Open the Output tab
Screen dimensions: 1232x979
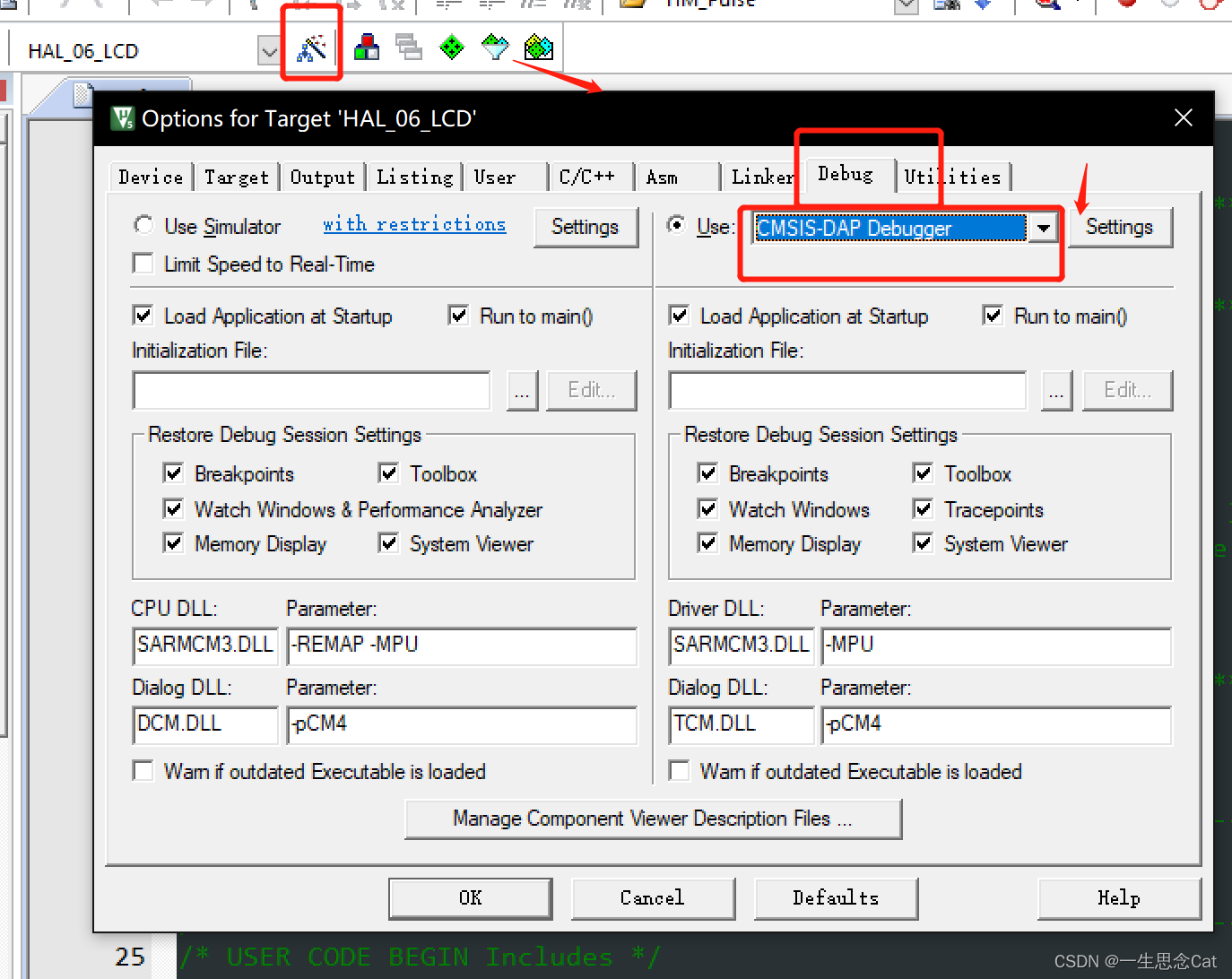click(323, 177)
